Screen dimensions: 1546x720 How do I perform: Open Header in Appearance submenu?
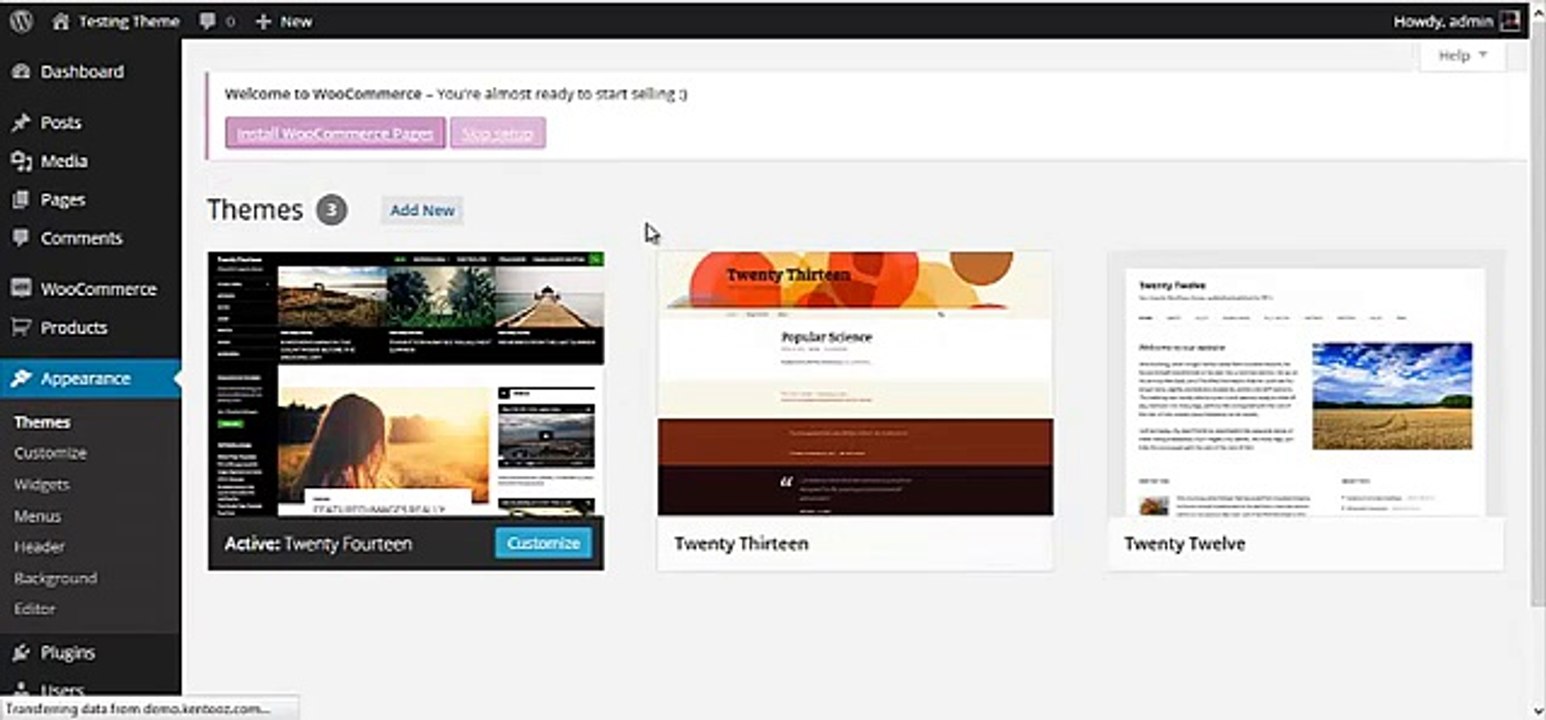39,547
